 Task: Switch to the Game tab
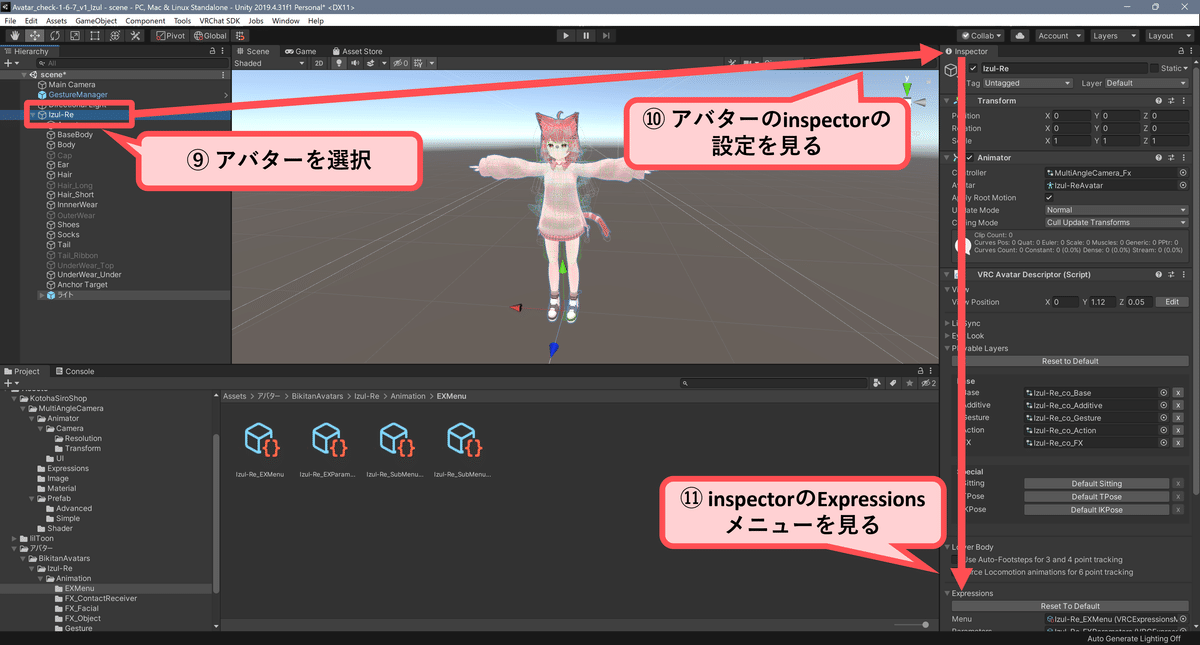pos(300,51)
